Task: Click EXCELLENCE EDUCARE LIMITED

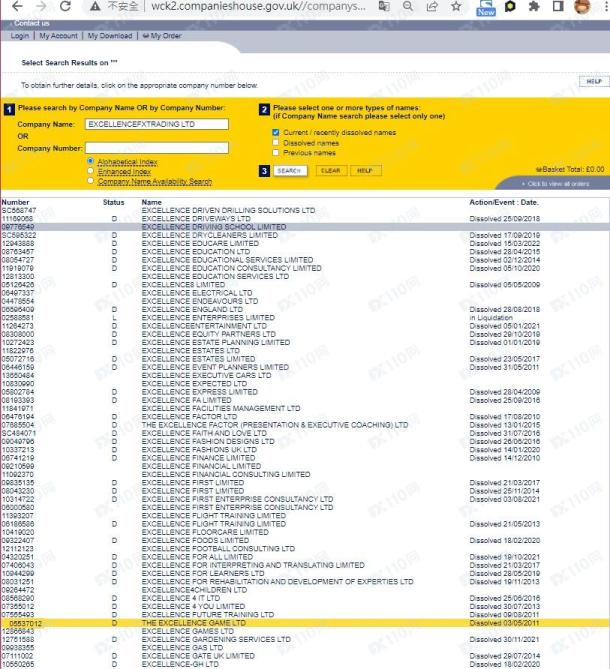Action: pyautogui.click(x=200, y=244)
